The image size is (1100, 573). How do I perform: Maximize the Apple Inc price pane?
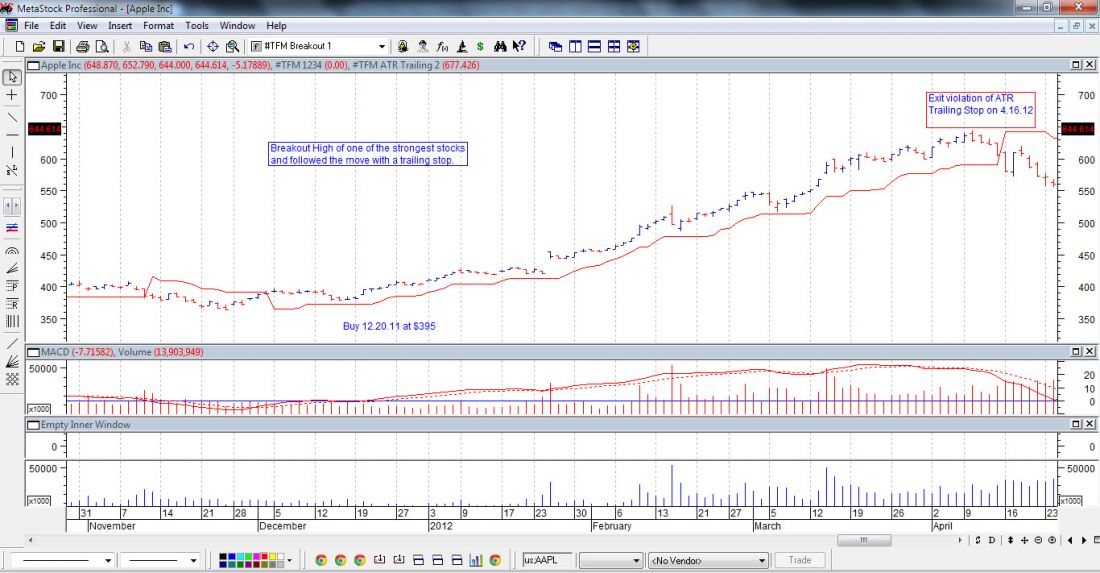pos(1075,65)
